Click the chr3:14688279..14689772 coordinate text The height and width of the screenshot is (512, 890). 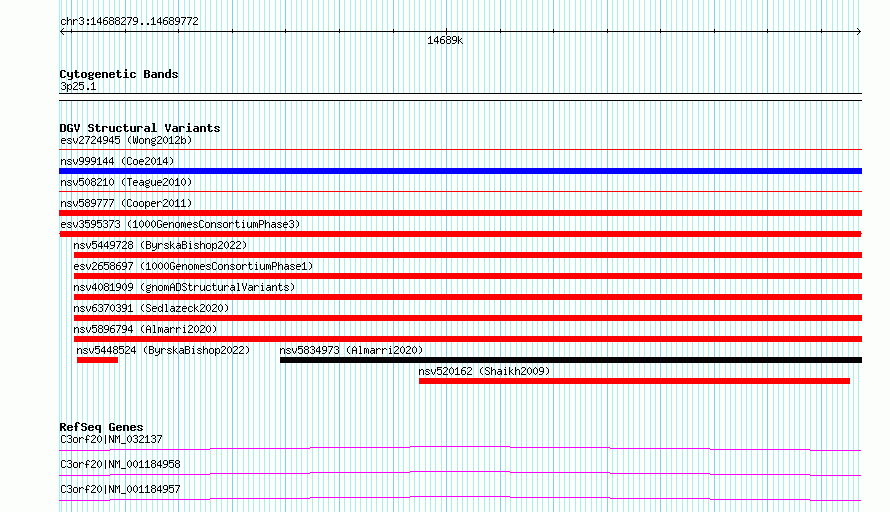tap(129, 22)
